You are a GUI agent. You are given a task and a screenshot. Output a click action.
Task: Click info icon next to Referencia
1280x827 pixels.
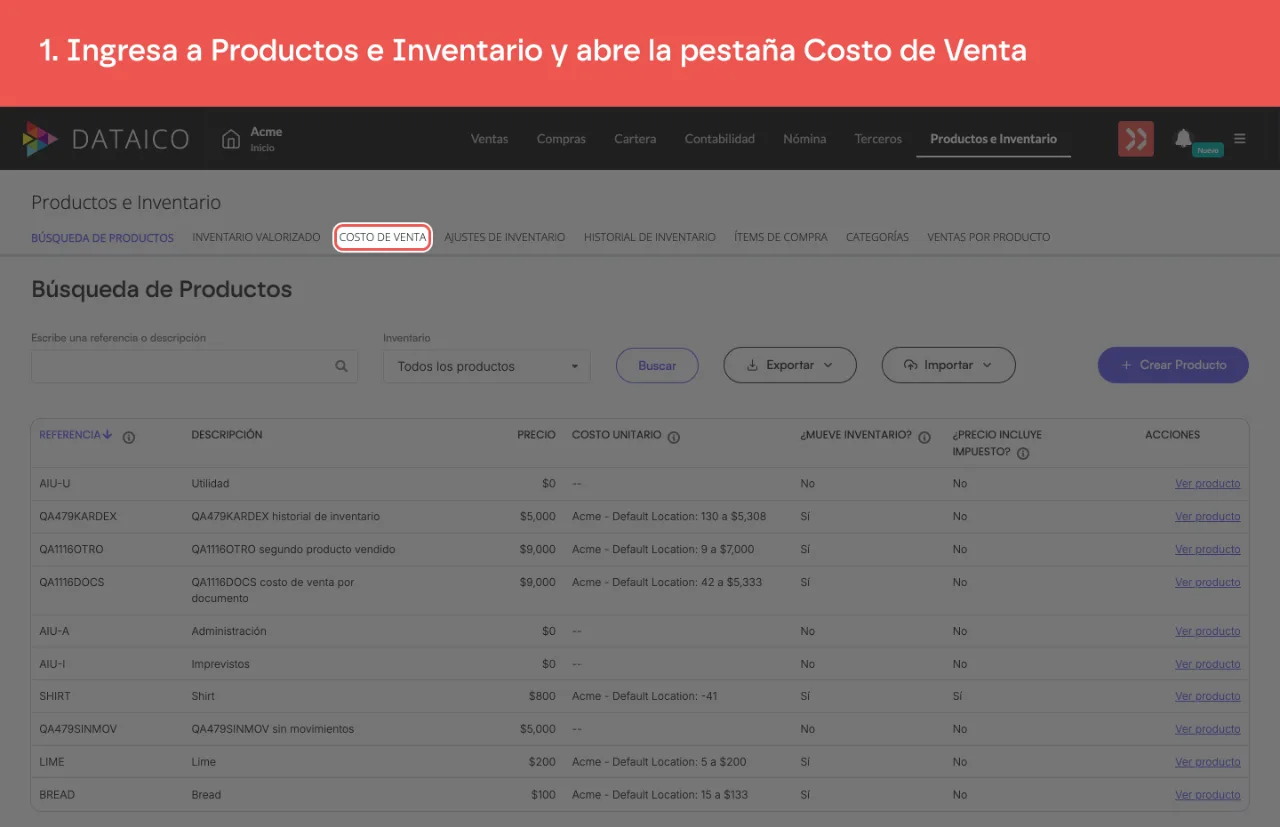pyautogui.click(x=129, y=437)
